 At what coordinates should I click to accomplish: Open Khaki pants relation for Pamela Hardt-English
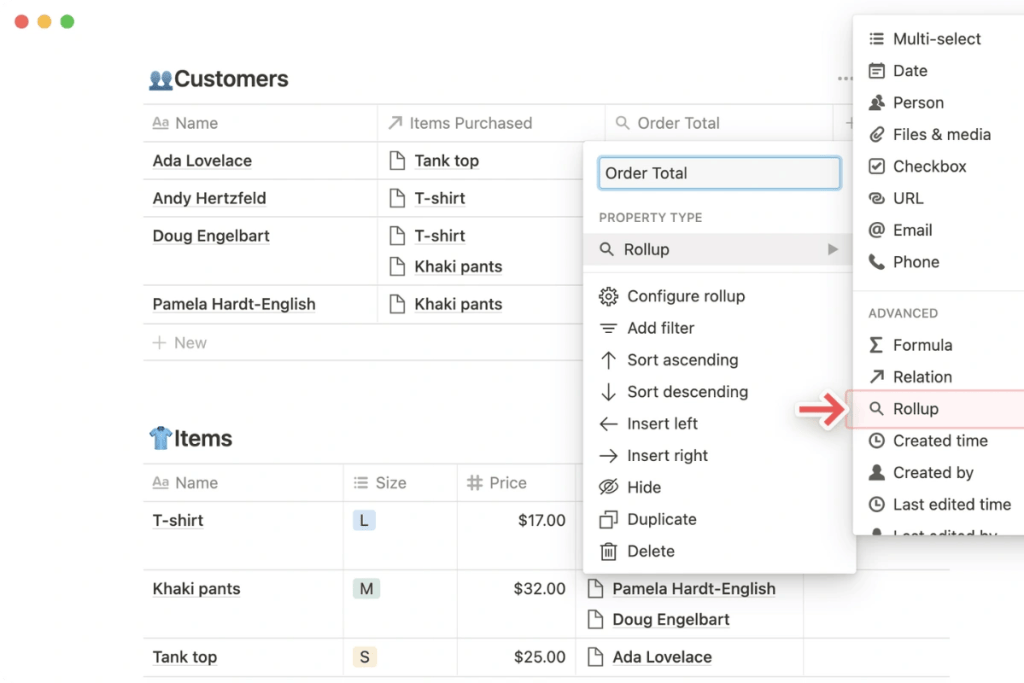(458, 304)
